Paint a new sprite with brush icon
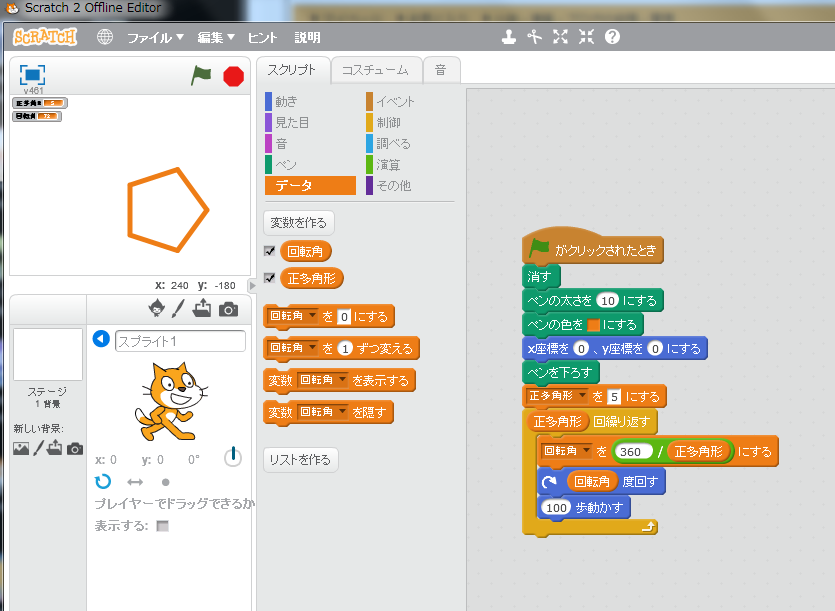Image resolution: width=835 pixels, height=611 pixels. coord(179,309)
